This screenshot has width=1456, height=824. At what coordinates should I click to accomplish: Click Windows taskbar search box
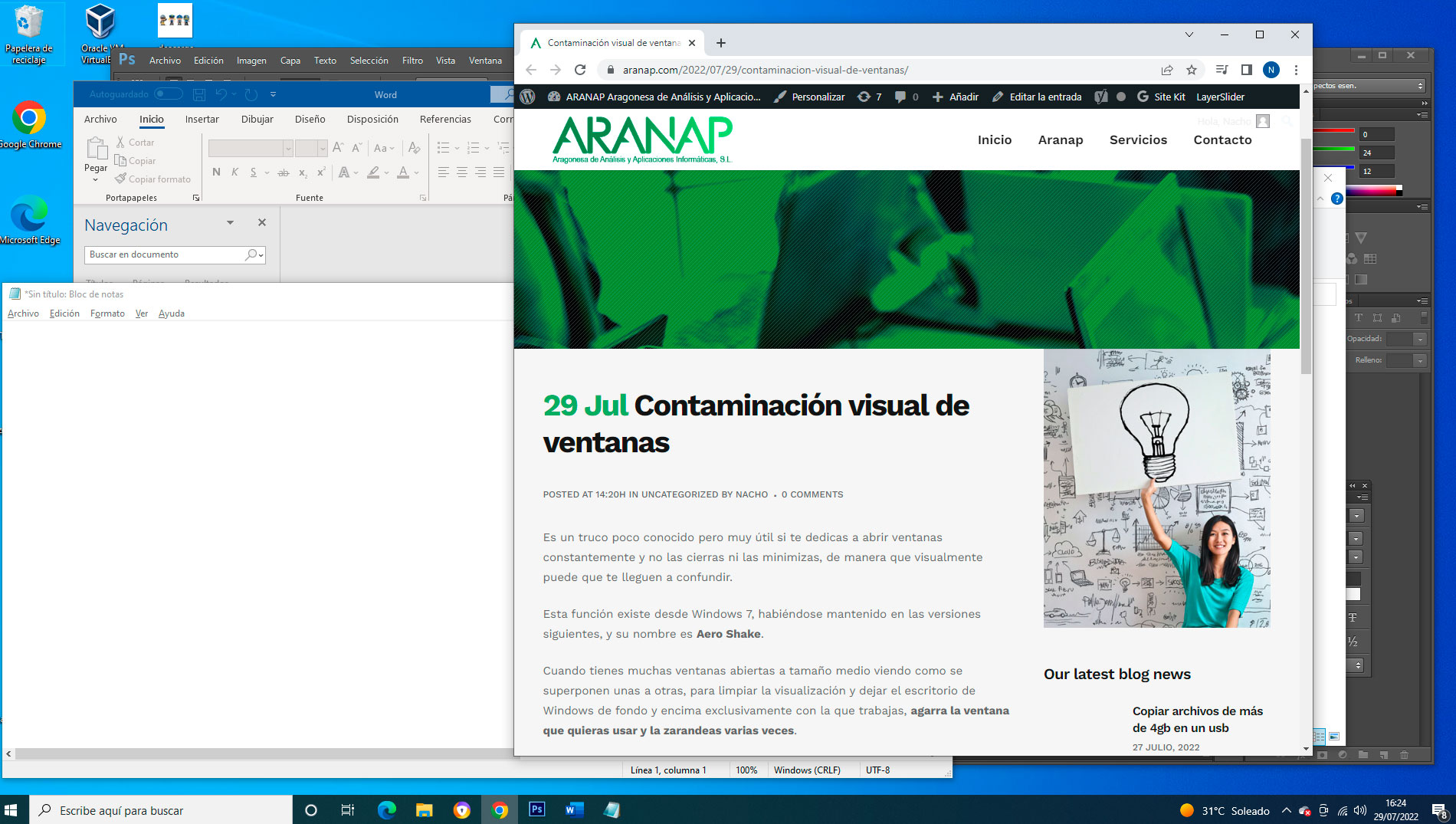161,810
